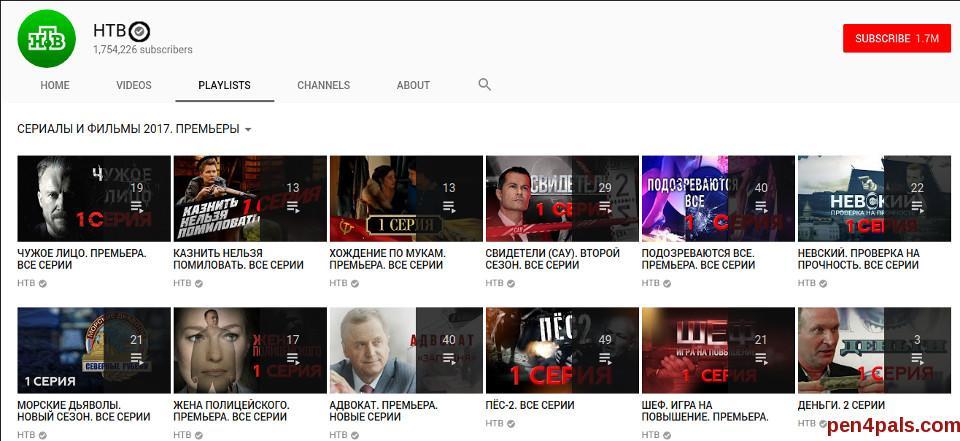Open the Подозреваются все playlist thumbnail
Image resolution: width=960 pixels, height=441 pixels.
click(717, 198)
